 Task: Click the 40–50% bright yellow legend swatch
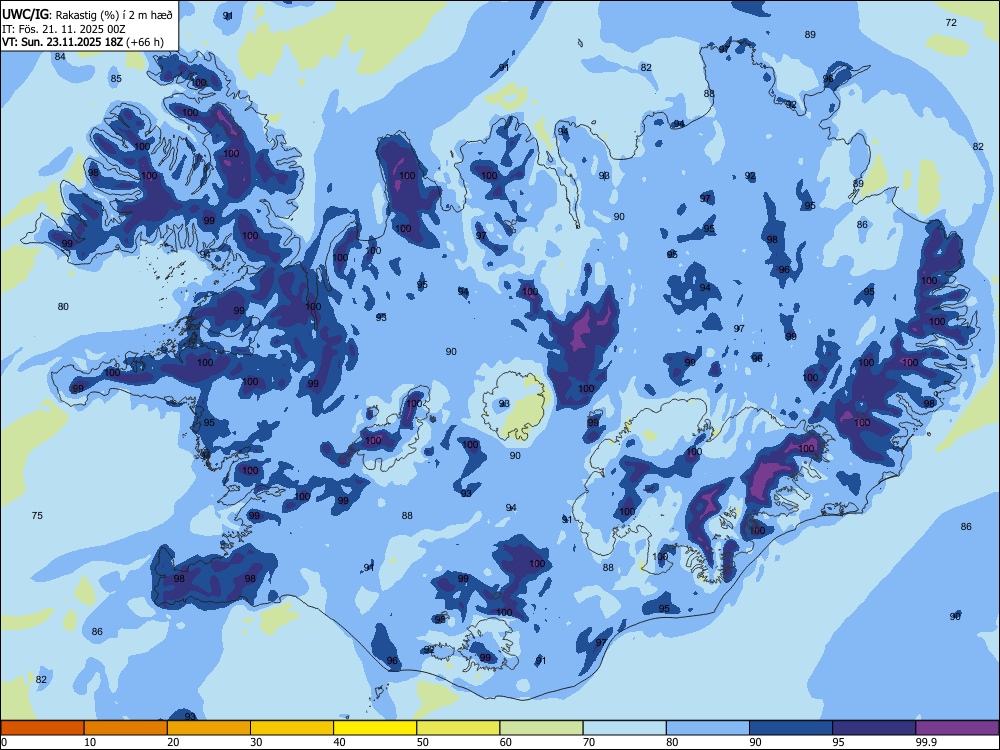click(375, 728)
